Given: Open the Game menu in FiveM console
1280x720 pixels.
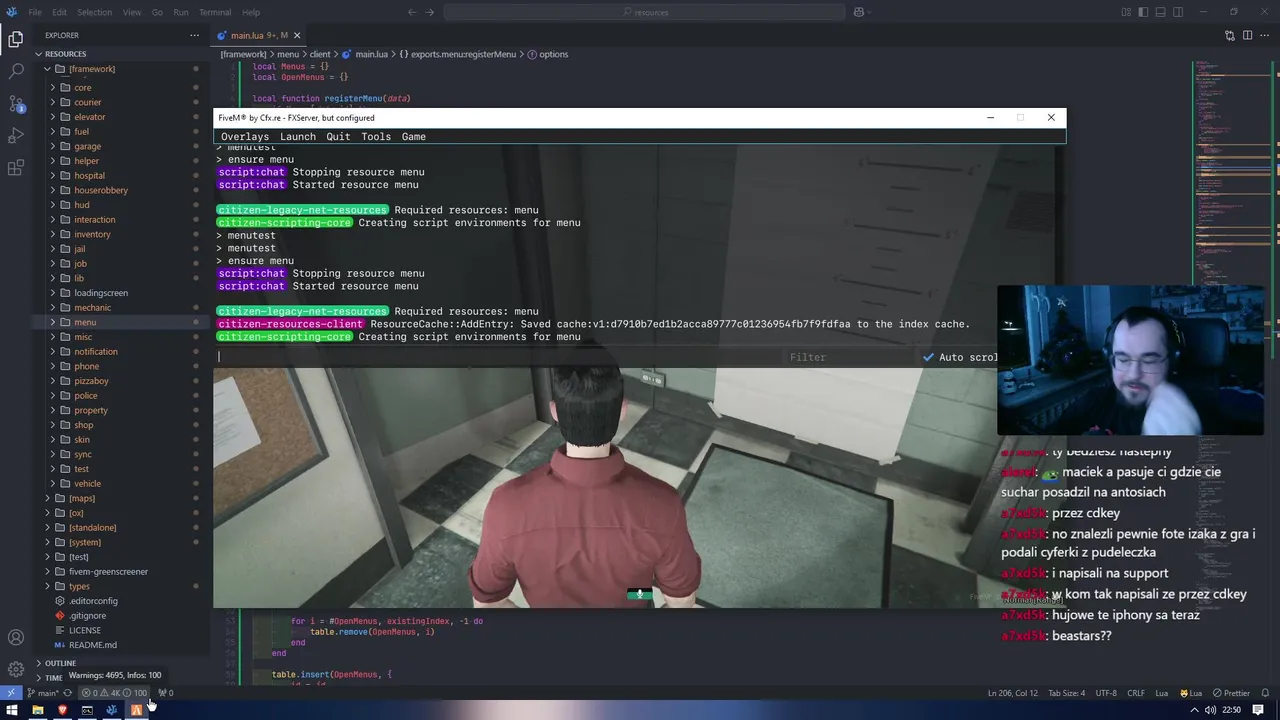Looking at the screenshot, I should point(414,136).
